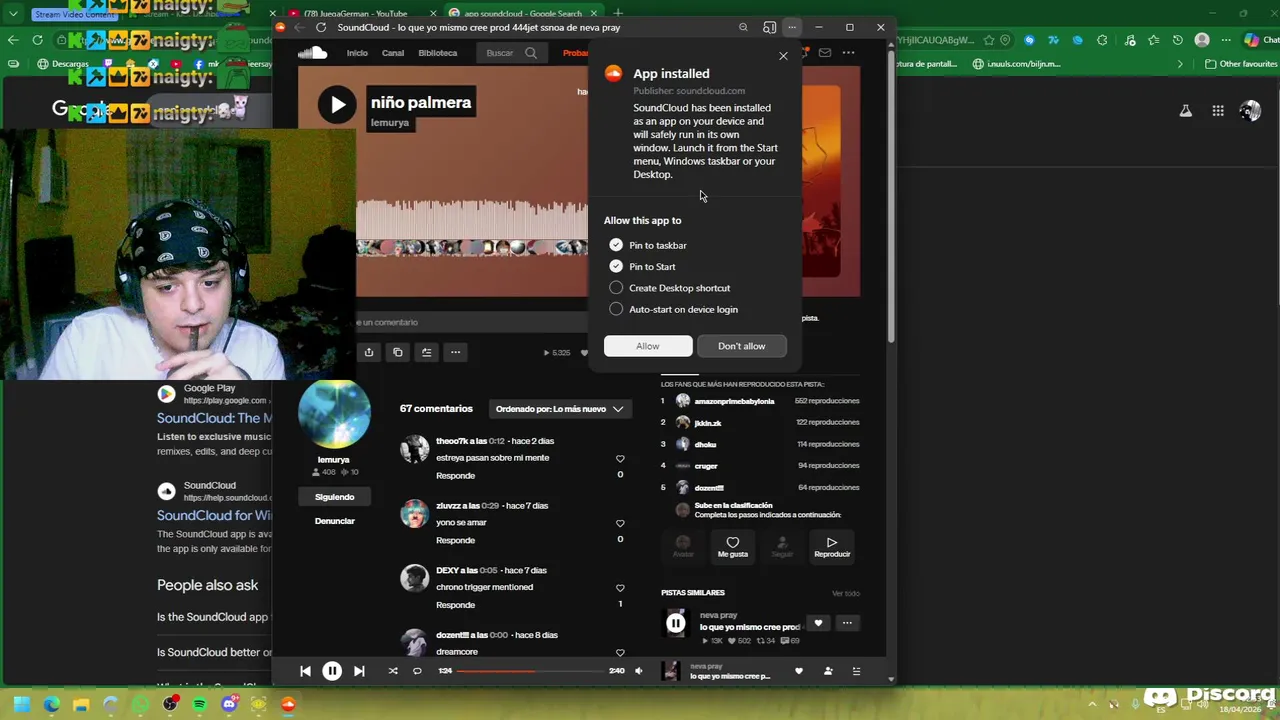Enable Create Desktop shortcut option

coord(616,288)
